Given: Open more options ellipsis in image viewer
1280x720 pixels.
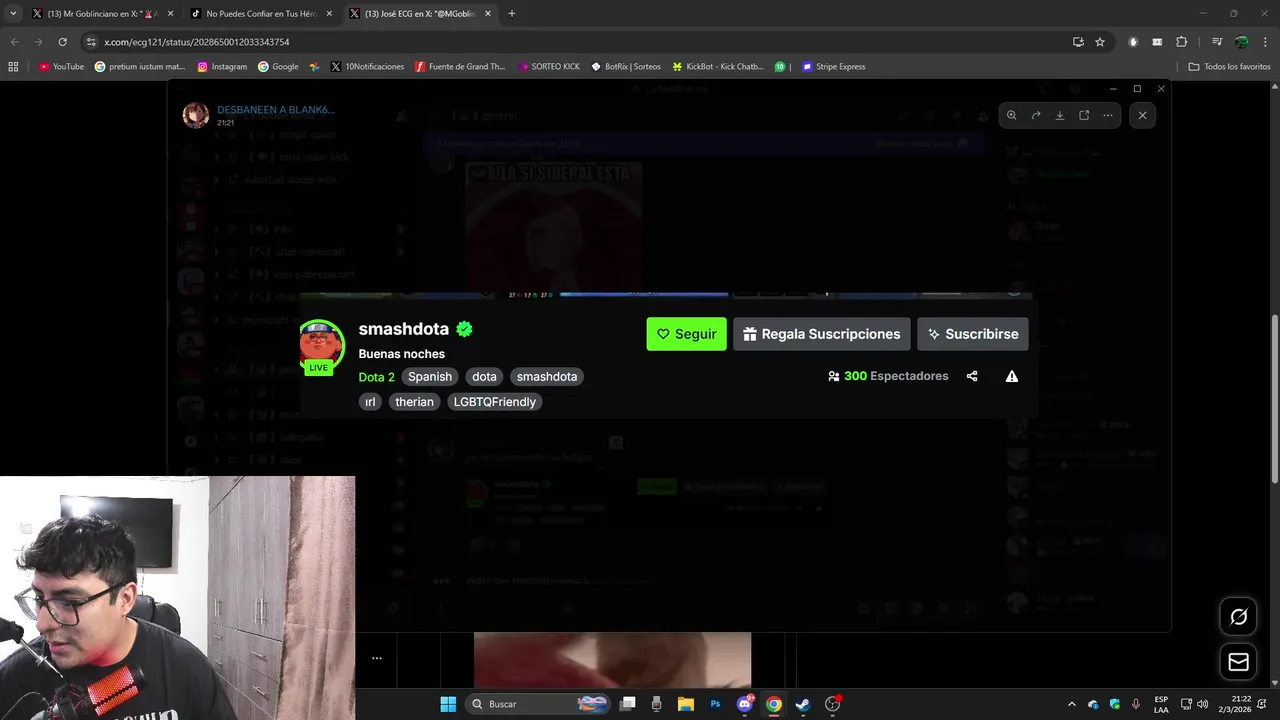Looking at the screenshot, I should (x=1108, y=115).
